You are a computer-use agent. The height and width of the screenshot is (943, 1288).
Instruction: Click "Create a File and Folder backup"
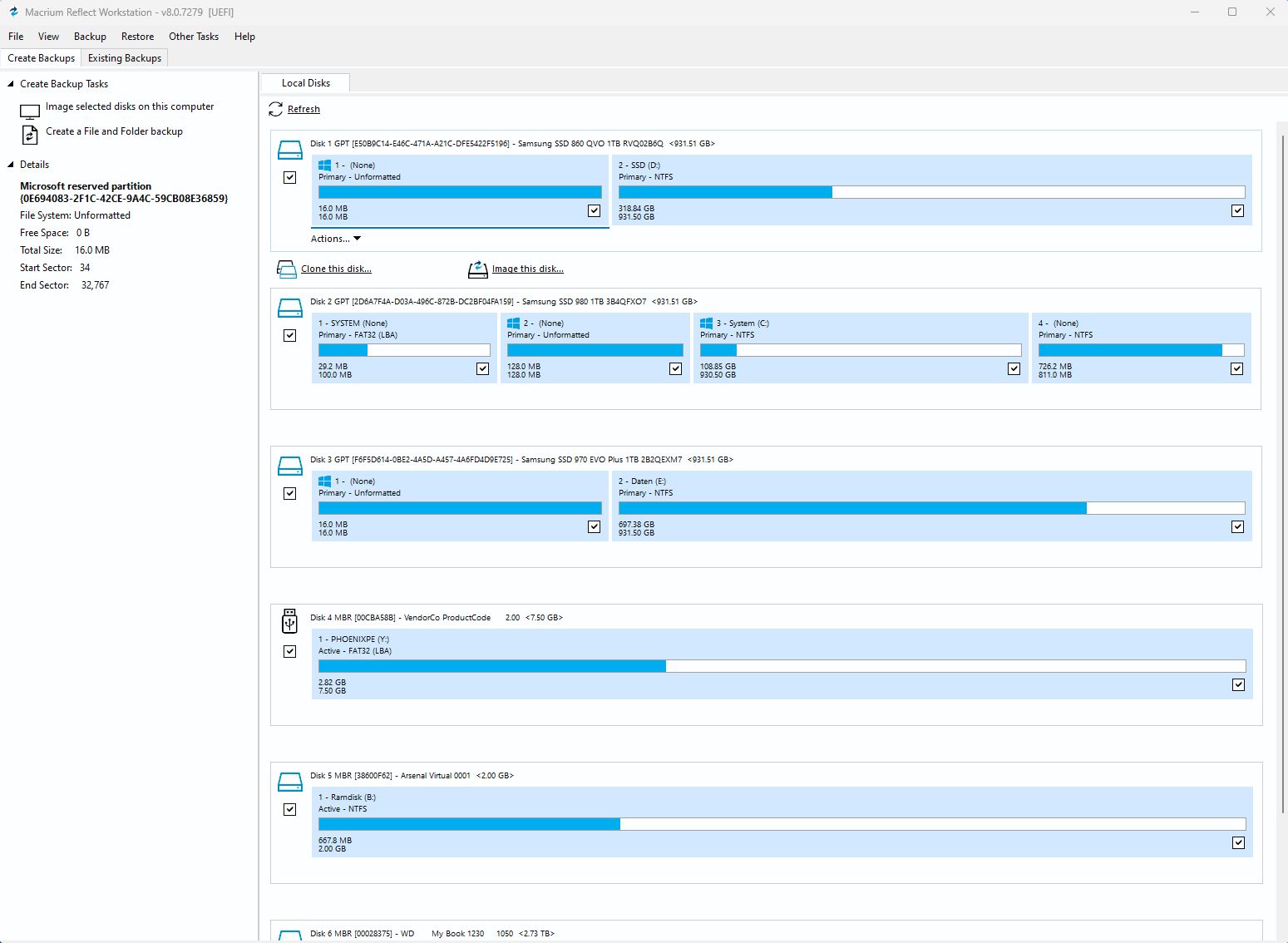pyautogui.click(x=114, y=131)
